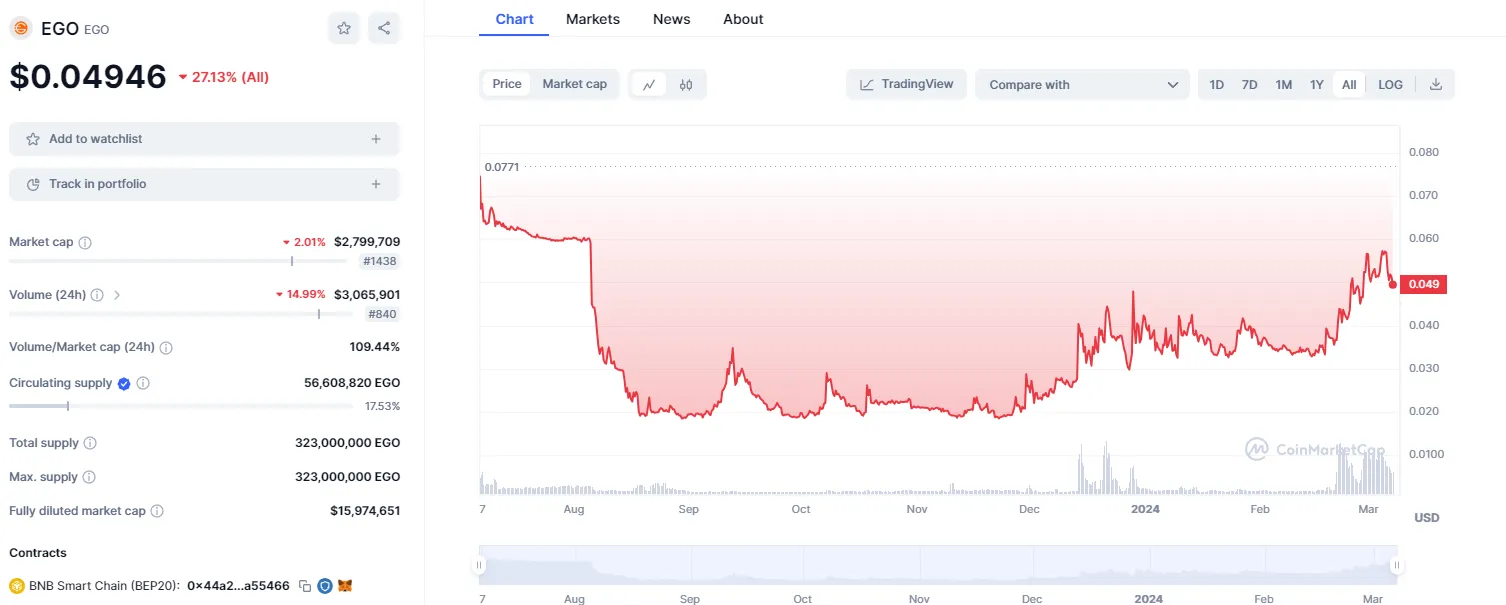Add token to MetaMask fox icon
The image size is (1506, 605).
tap(345, 586)
